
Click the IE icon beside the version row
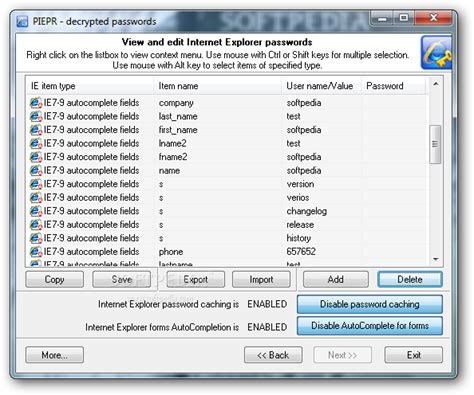36,184
